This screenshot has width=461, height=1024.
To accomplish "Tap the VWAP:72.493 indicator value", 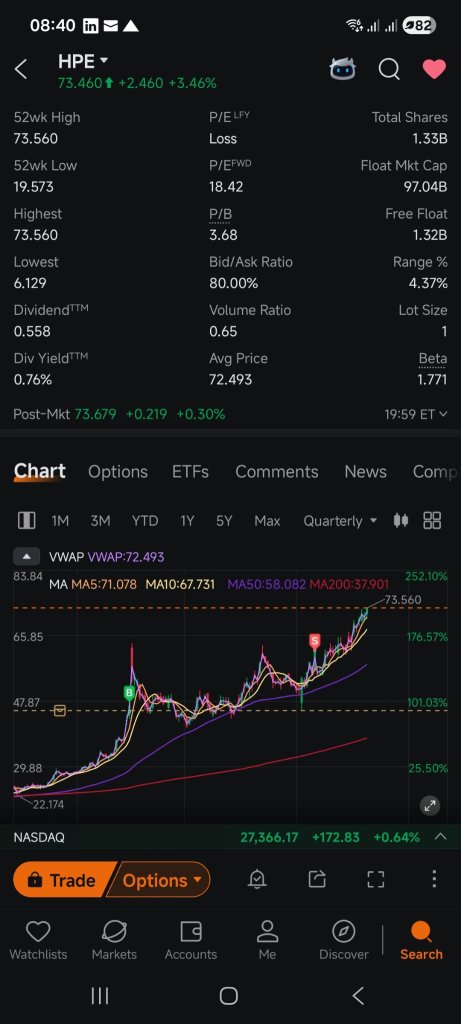I will coord(126,557).
